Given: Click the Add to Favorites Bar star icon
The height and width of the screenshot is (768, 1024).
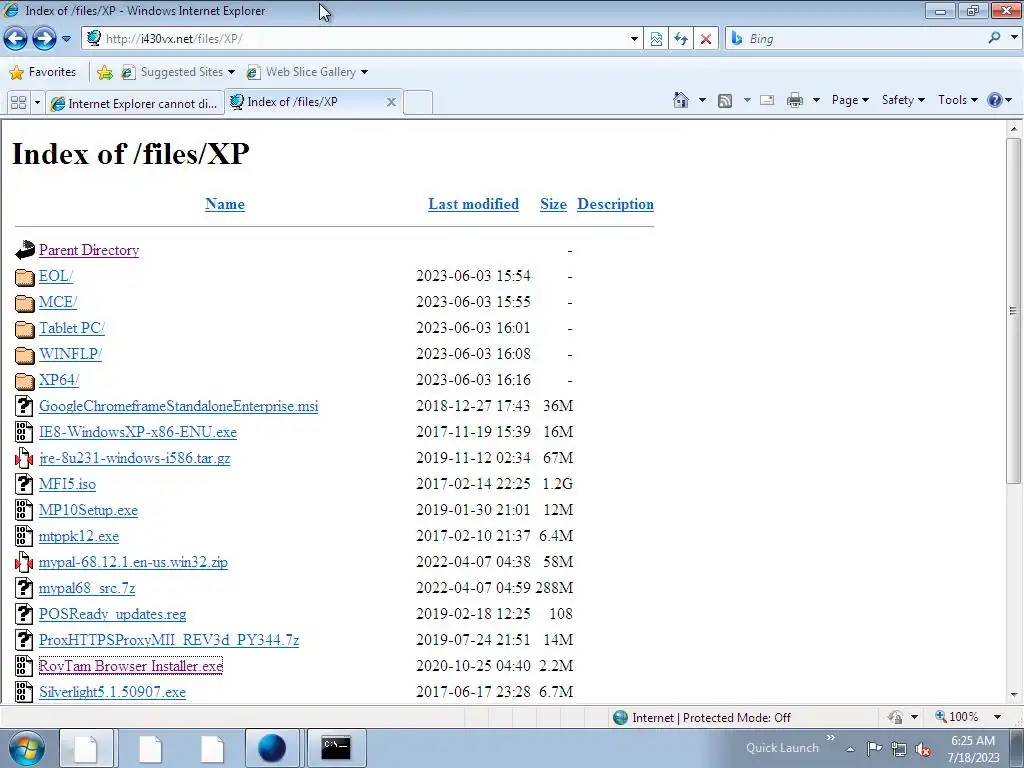Looking at the screenshot, I should 104,72.
